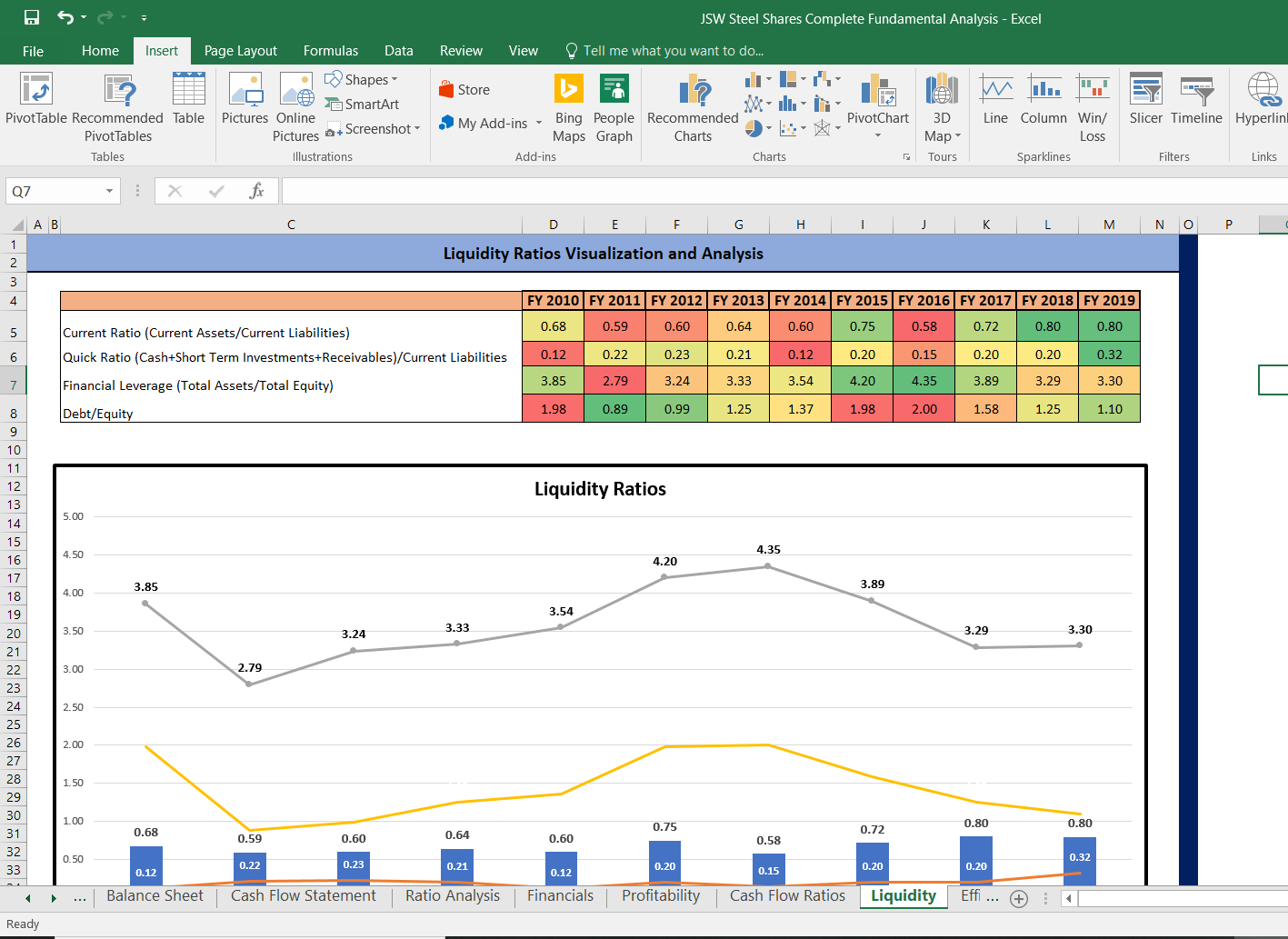Click in the formula bar

784,191
